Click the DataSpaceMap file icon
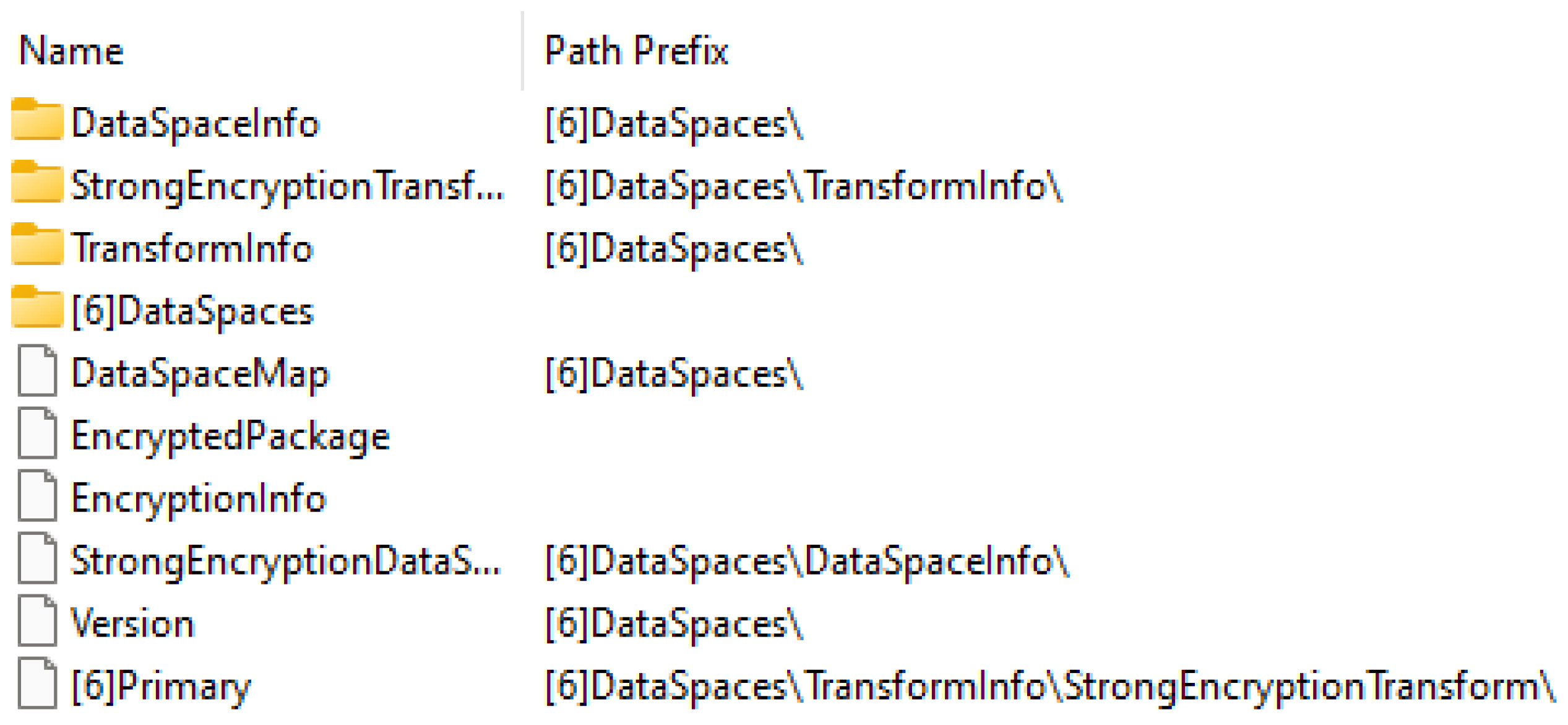1568x725 pixels. [x=37, y=371]
